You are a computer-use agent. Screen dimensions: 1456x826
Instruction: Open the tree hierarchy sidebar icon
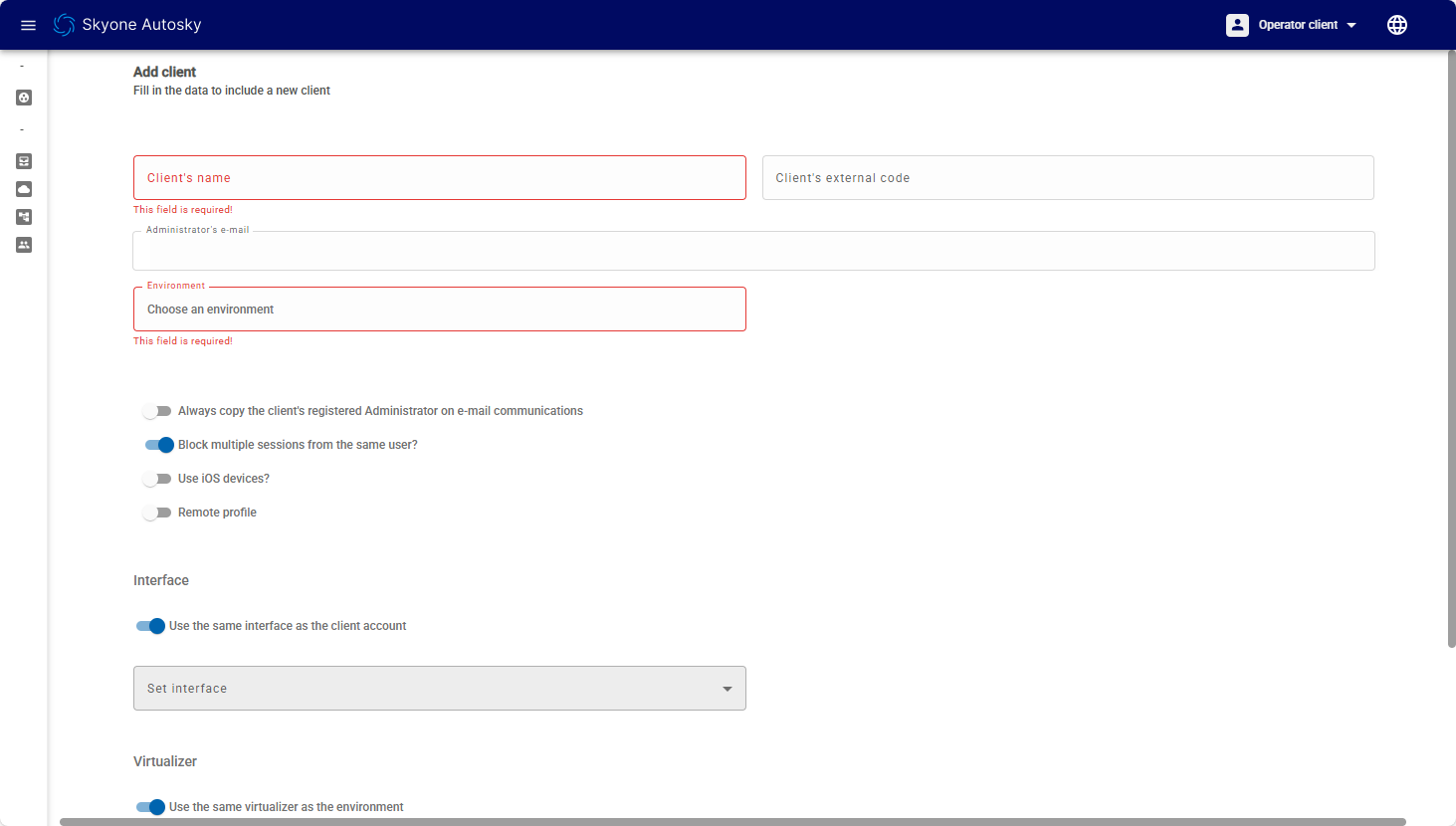click(24, 217)
